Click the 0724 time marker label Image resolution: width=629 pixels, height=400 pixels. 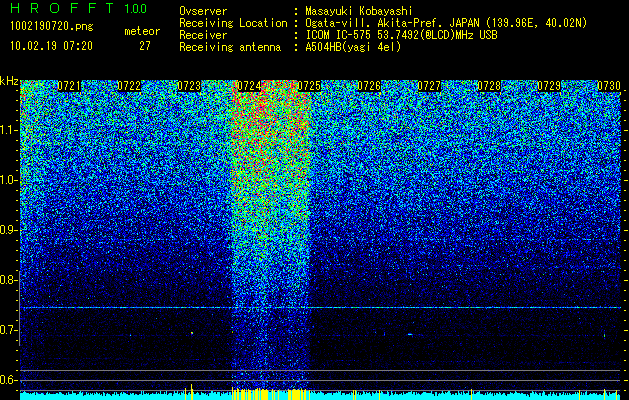[x=249, y=86]
